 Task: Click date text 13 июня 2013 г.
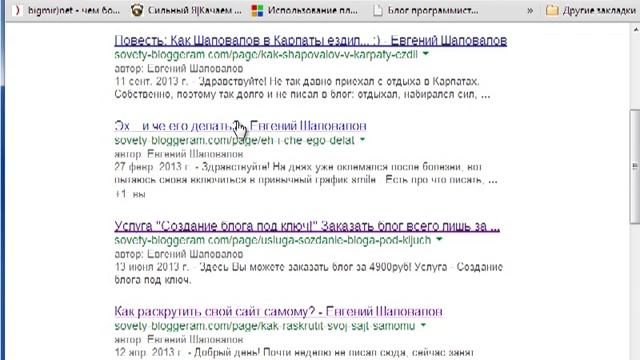click(x=151, y=267)
